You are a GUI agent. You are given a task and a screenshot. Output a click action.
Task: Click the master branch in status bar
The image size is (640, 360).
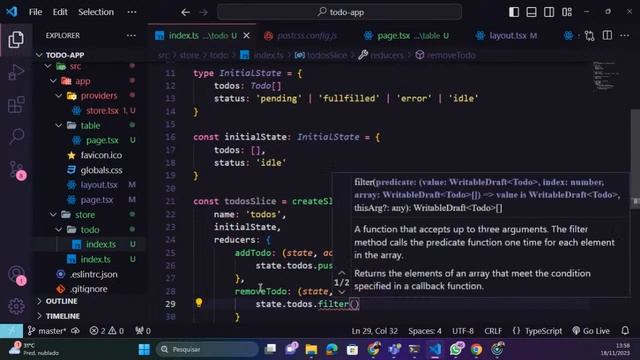click(47, 331)
